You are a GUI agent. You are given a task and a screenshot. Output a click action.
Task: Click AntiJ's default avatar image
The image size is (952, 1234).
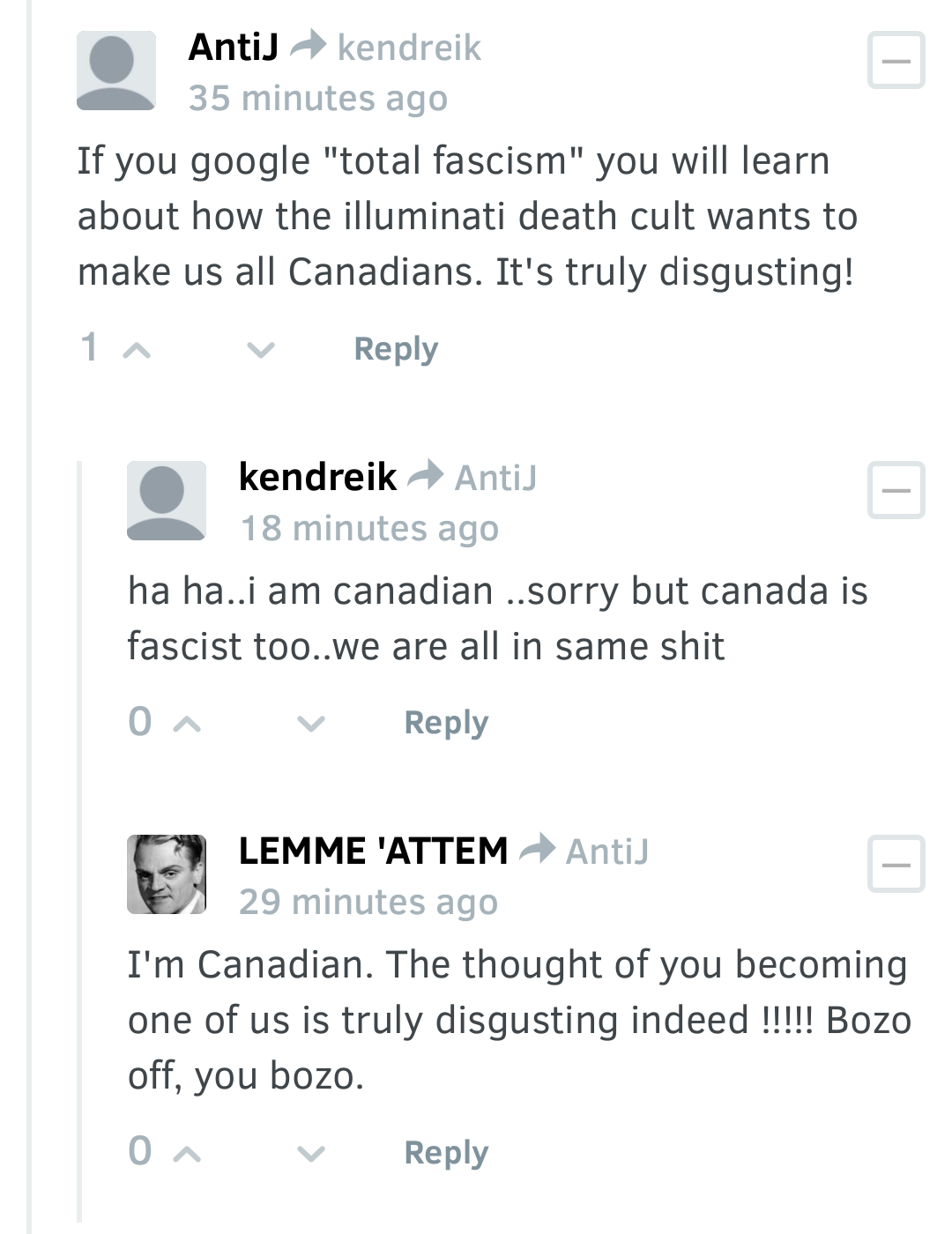click(x=116, y=71)
